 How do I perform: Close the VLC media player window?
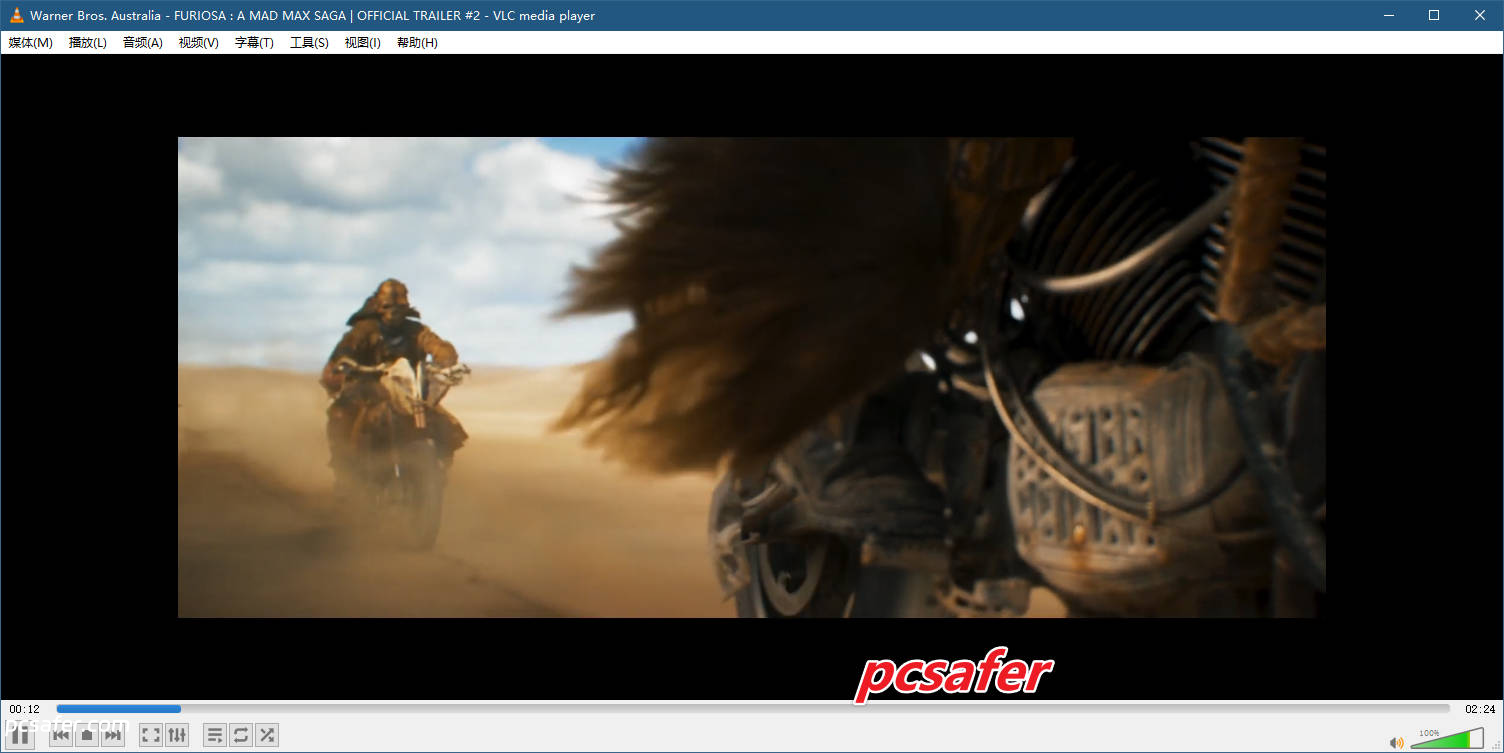(x=1480, y=15)
